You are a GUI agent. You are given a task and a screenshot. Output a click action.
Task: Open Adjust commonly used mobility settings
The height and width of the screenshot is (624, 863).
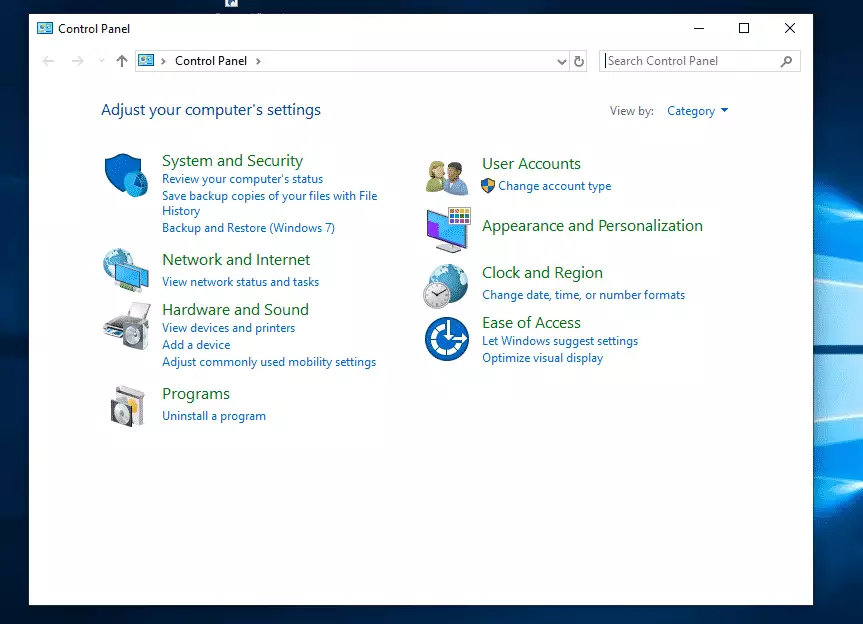point(269,362)
